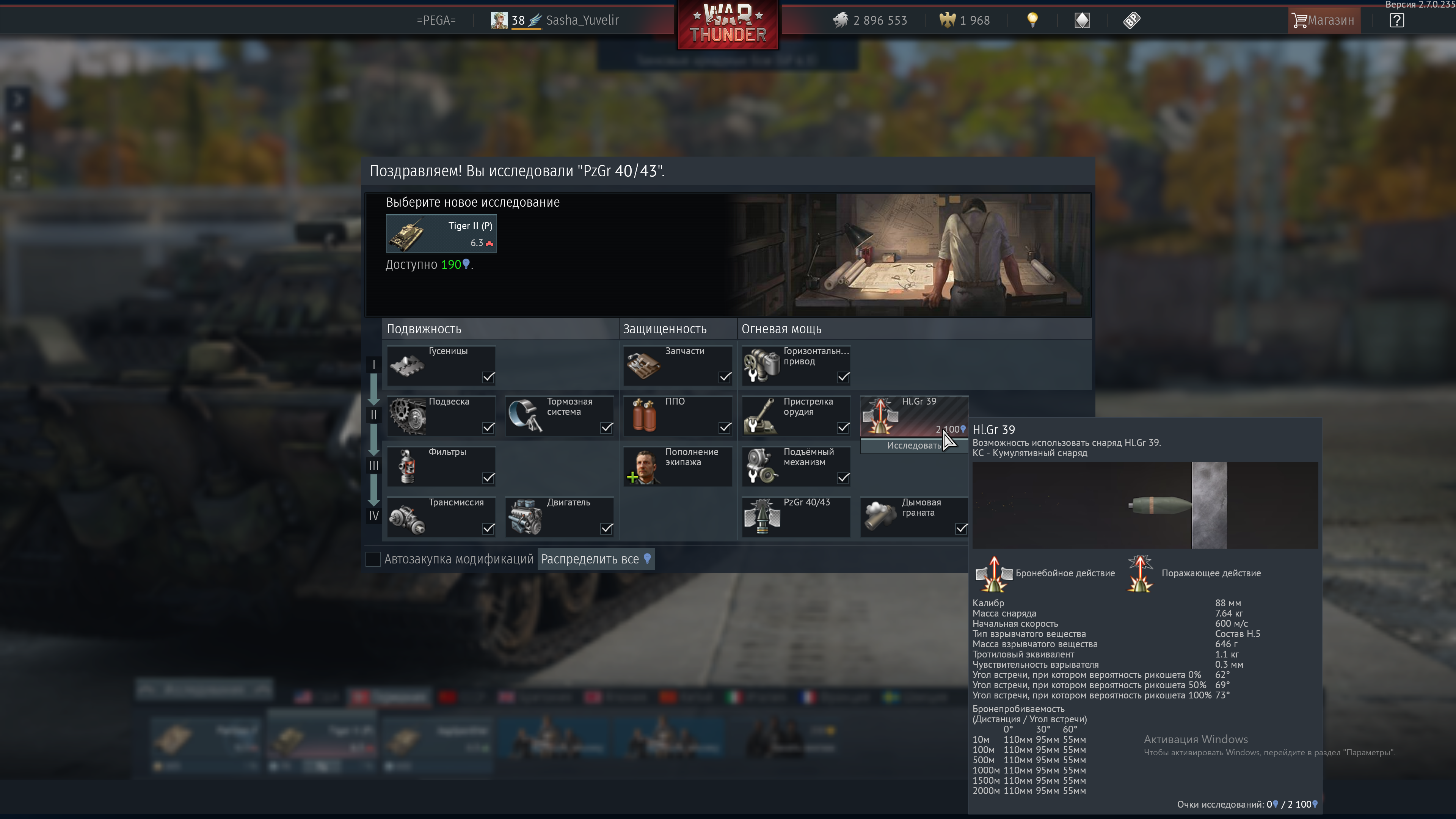Click the player avatar portrait

[x=499, y=20]
